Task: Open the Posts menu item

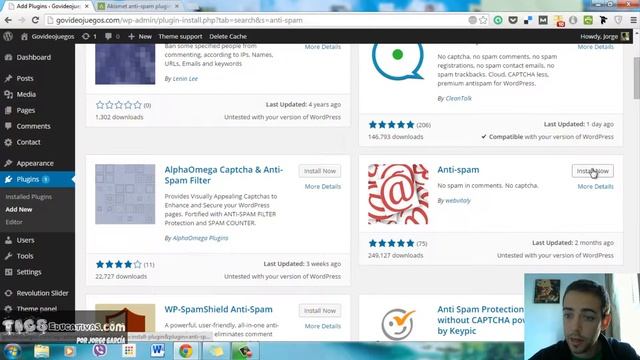Action: 25,78
